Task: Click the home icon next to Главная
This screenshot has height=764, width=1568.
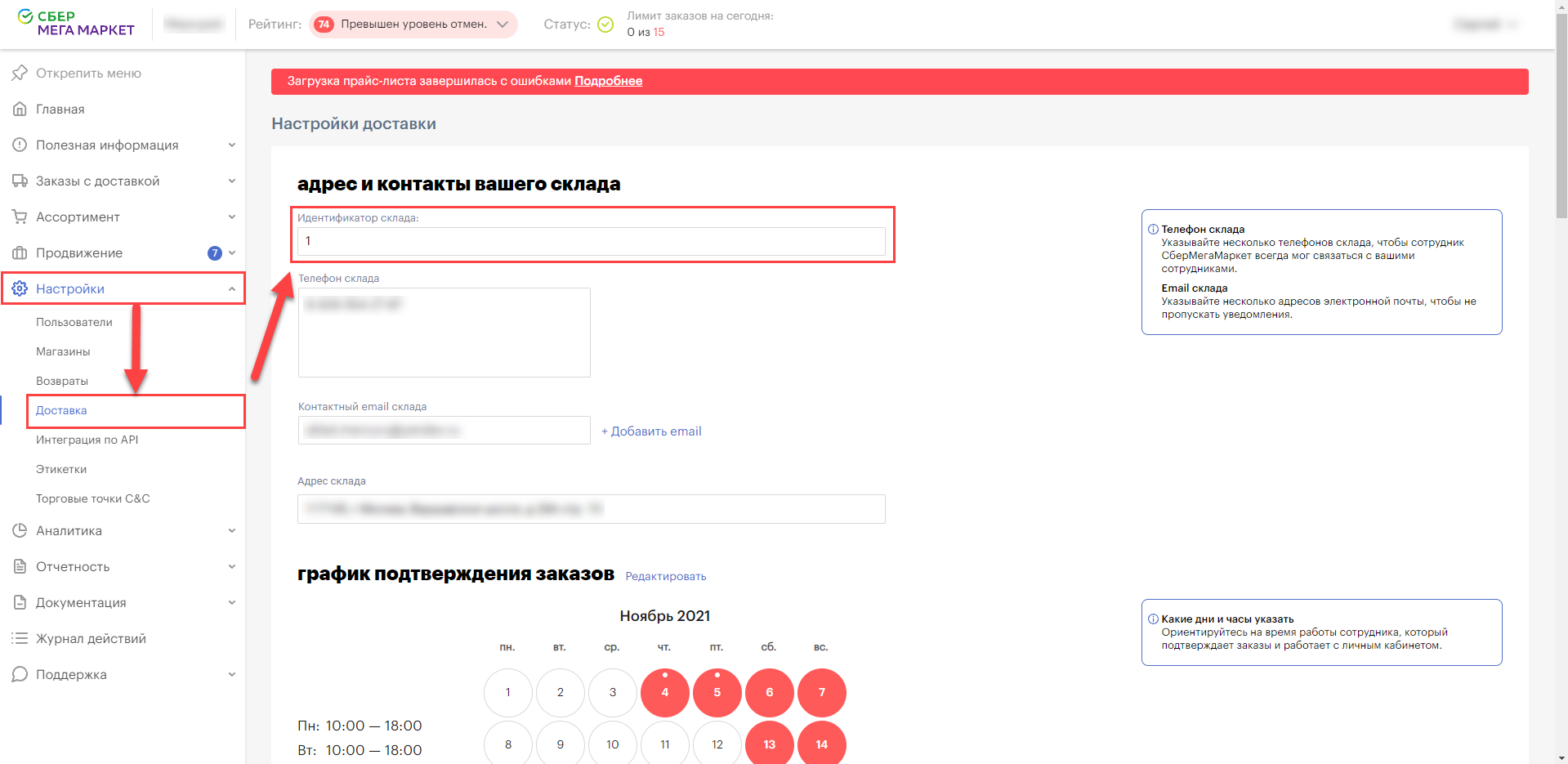Action: pos(20,109)
